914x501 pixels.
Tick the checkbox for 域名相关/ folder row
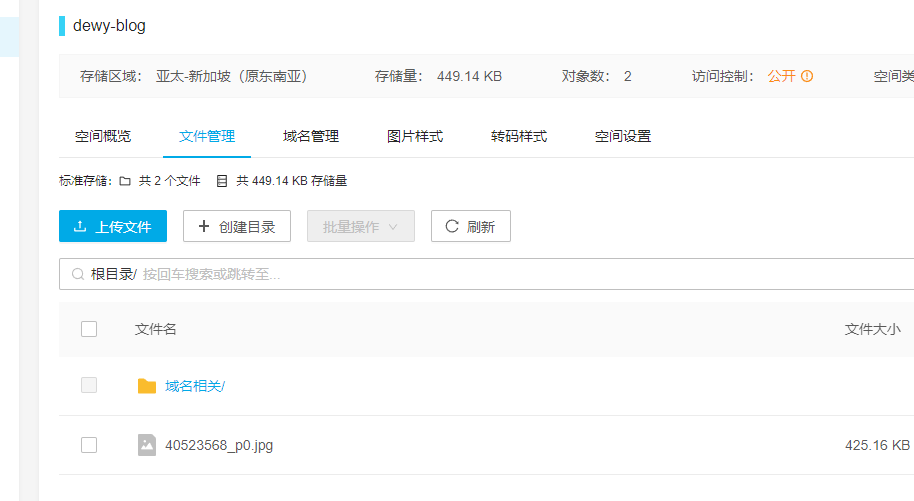click(89, 386)
